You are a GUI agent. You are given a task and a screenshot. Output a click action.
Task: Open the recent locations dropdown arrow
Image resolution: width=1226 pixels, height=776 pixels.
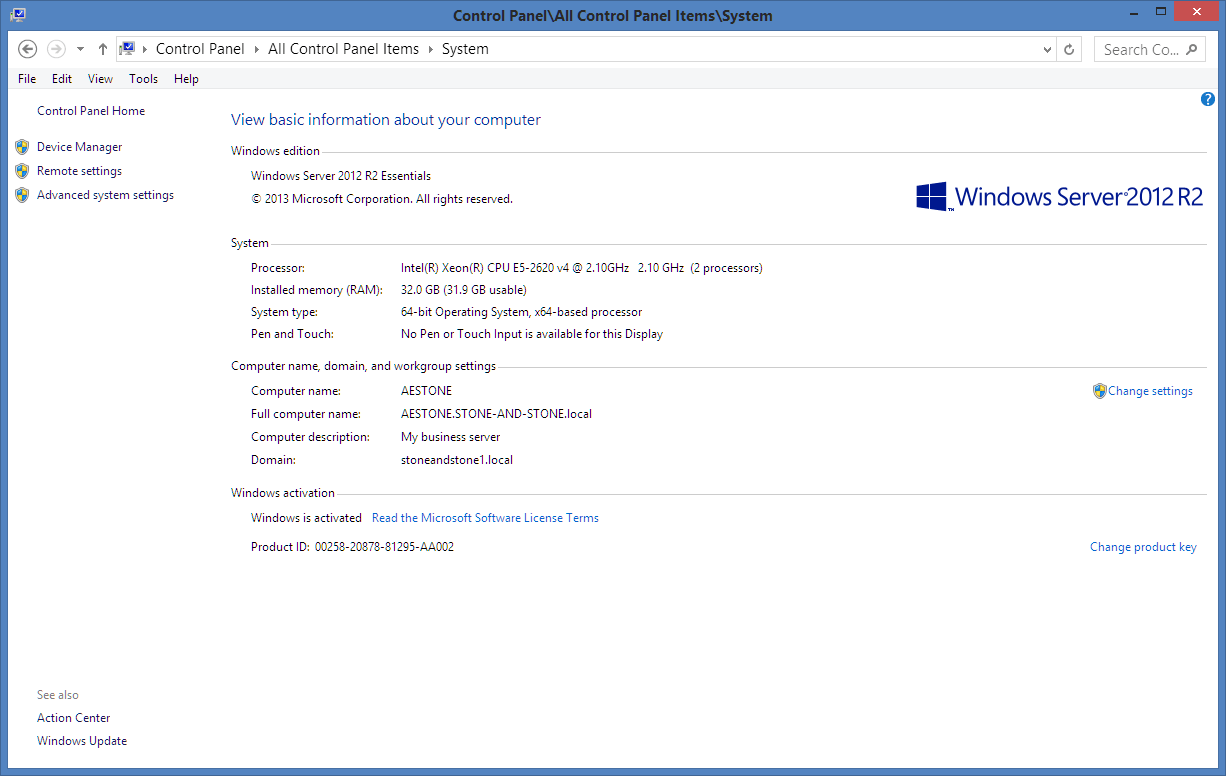(80, 49)
